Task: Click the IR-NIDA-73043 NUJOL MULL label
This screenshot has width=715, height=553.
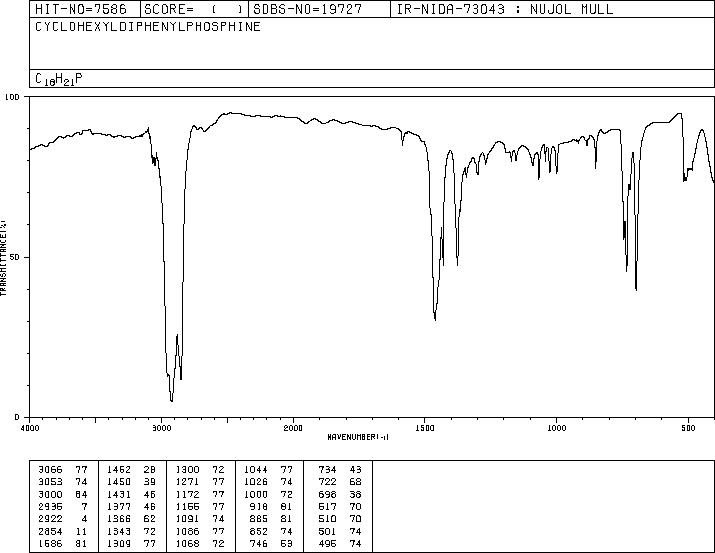Action: pos(505,10)
